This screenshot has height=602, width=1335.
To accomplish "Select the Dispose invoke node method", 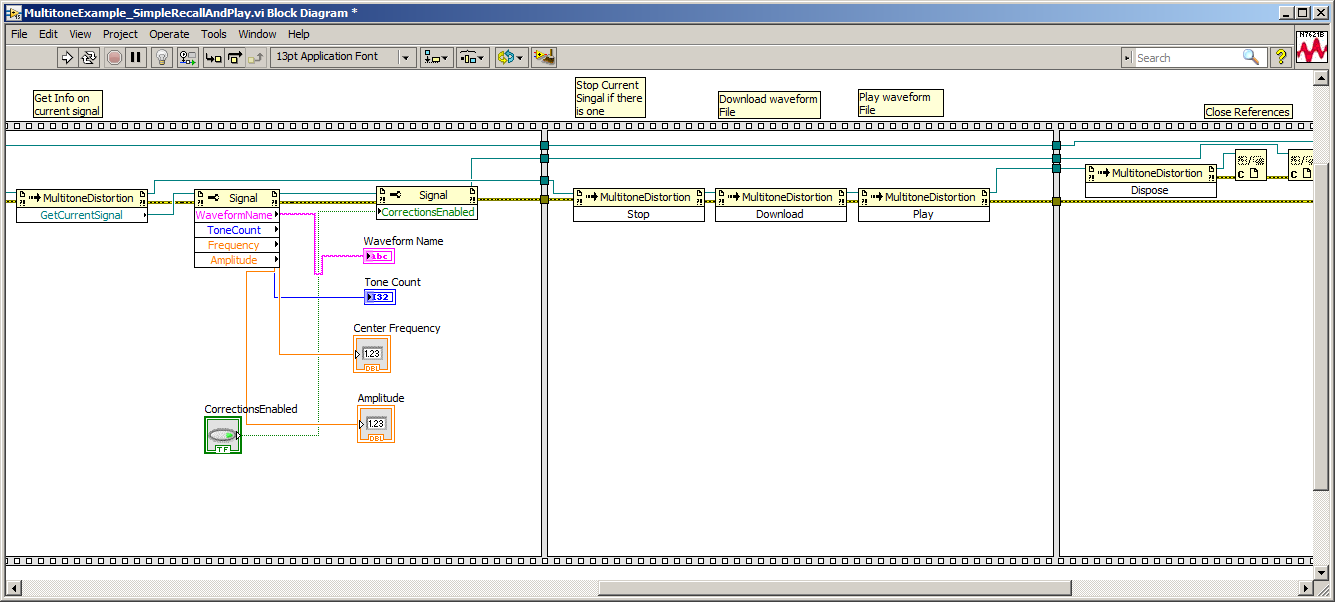I will click(x=1150, y=190).
